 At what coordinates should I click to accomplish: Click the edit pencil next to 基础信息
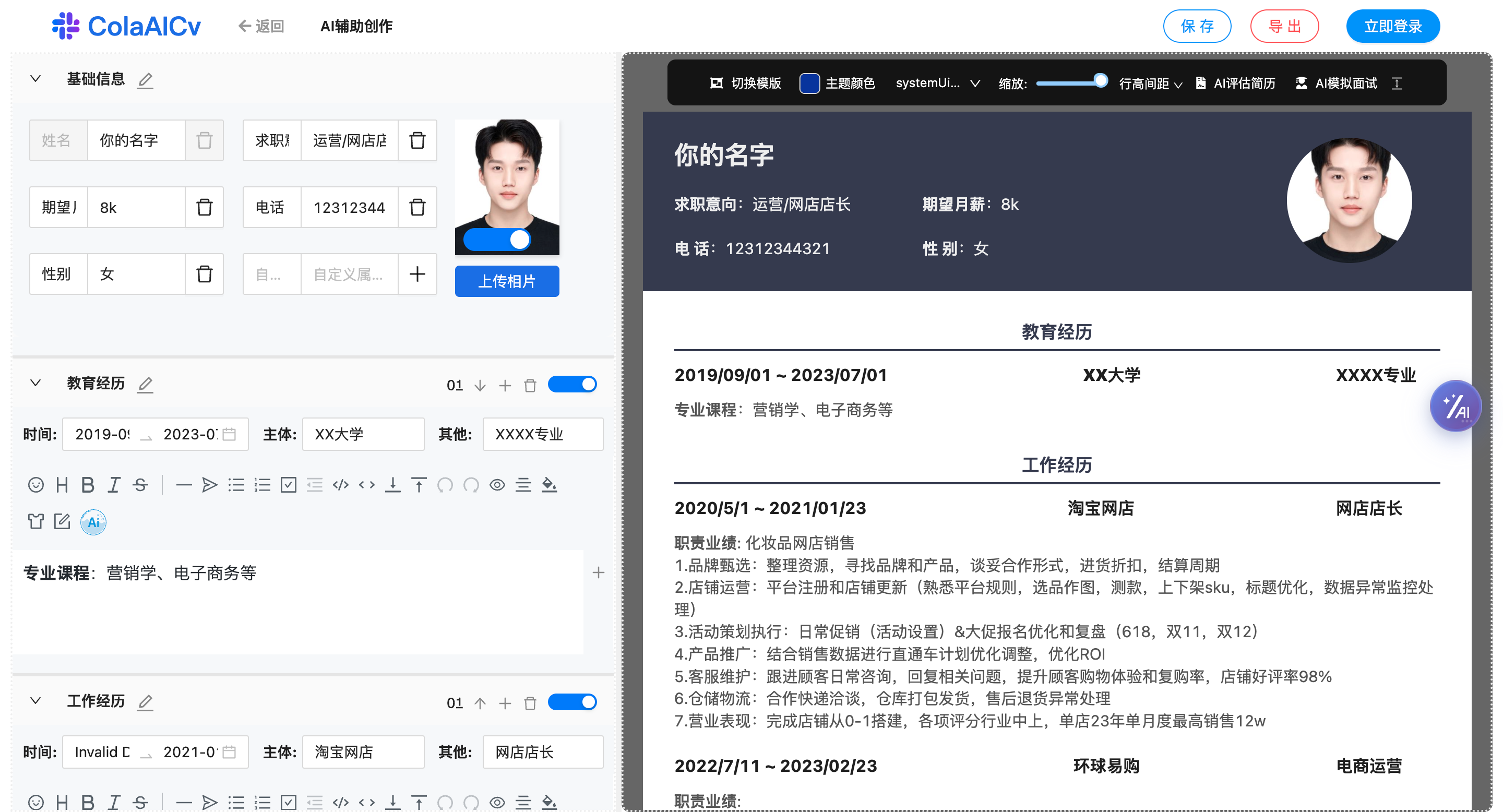coord(145,80)
